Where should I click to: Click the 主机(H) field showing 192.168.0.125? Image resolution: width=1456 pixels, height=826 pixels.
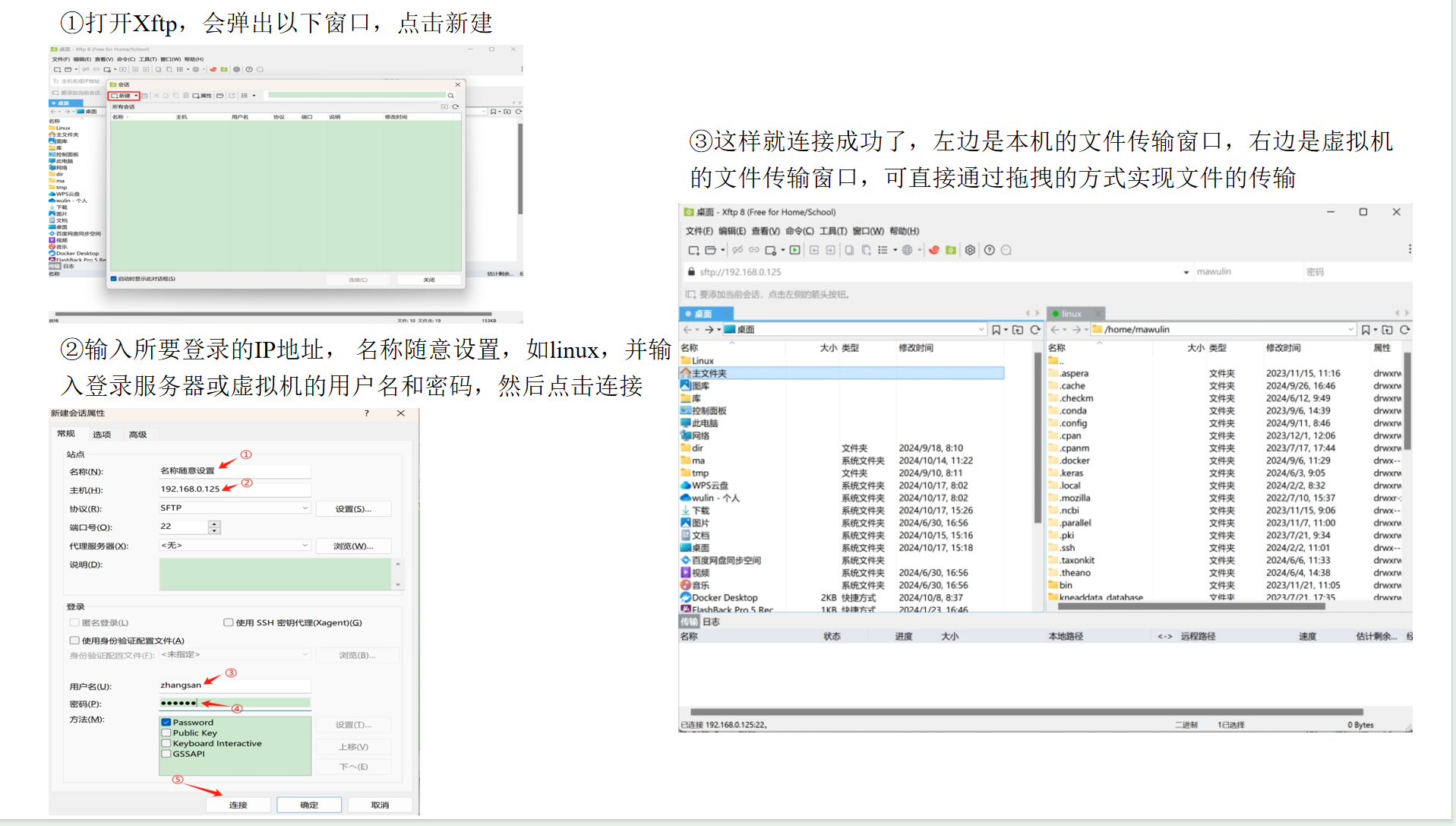[235, 489]
